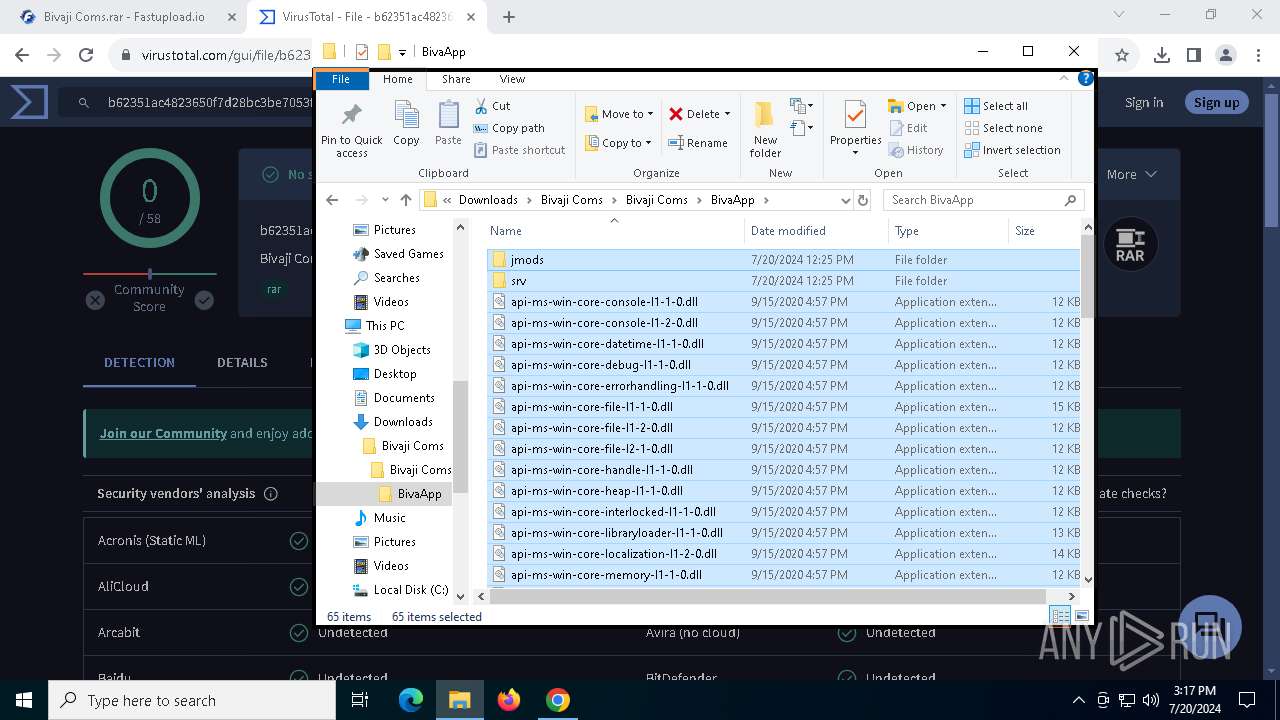Click the Copy ribbon icon
The width and height of the screenshot is (1280, 720).
406,116
